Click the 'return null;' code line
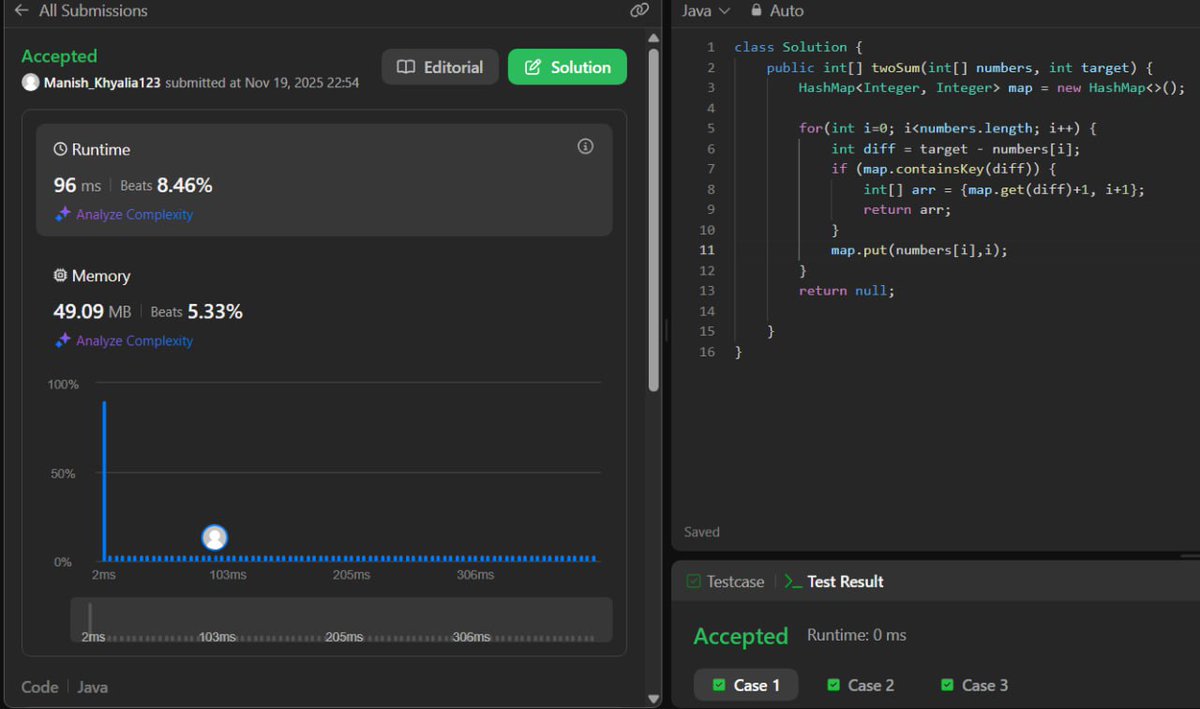This screenshot has width=1200, height=709. (x=846, y=290)
